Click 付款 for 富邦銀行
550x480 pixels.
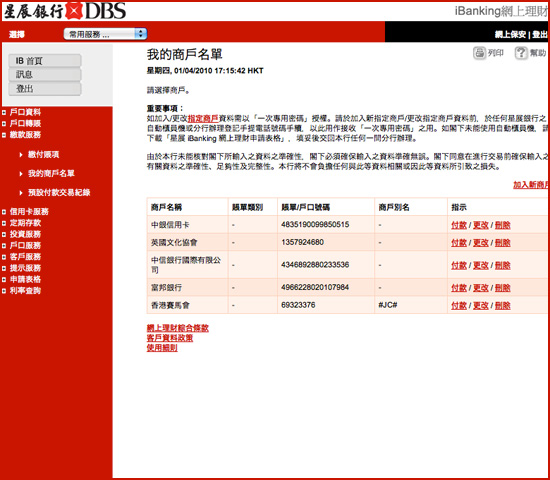[x=459, y=288]
